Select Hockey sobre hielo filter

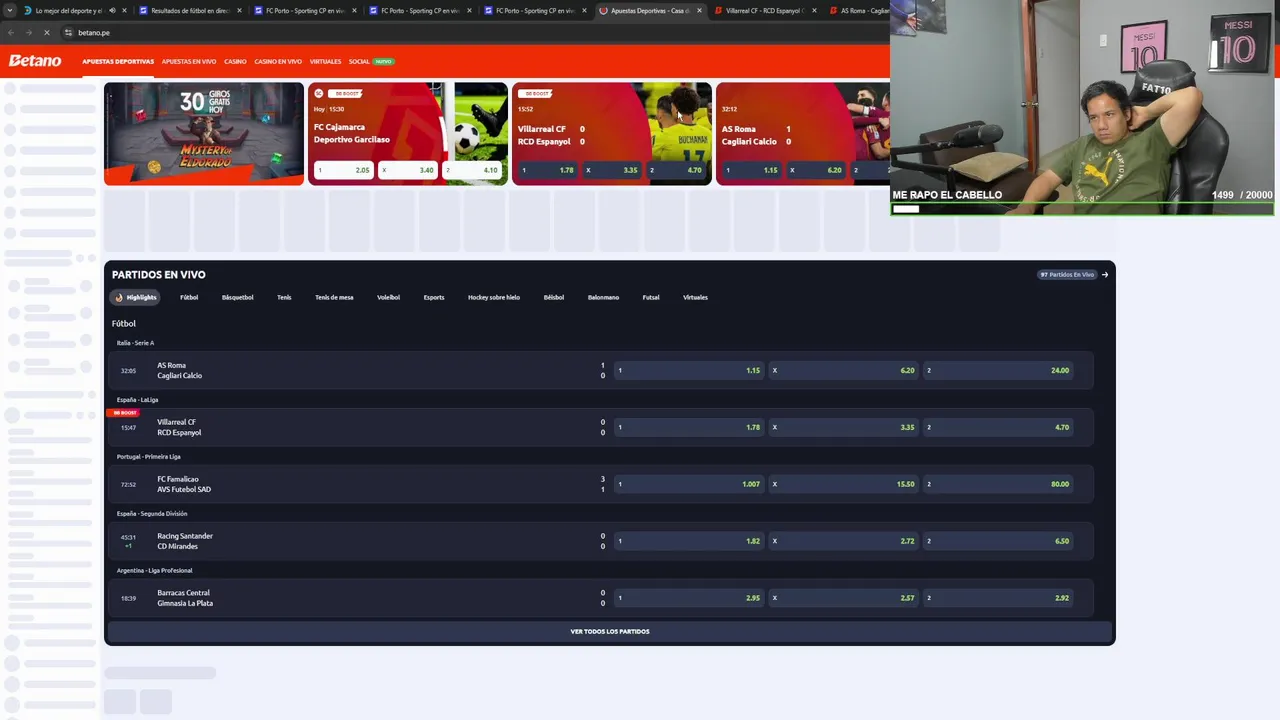[494, 297]
